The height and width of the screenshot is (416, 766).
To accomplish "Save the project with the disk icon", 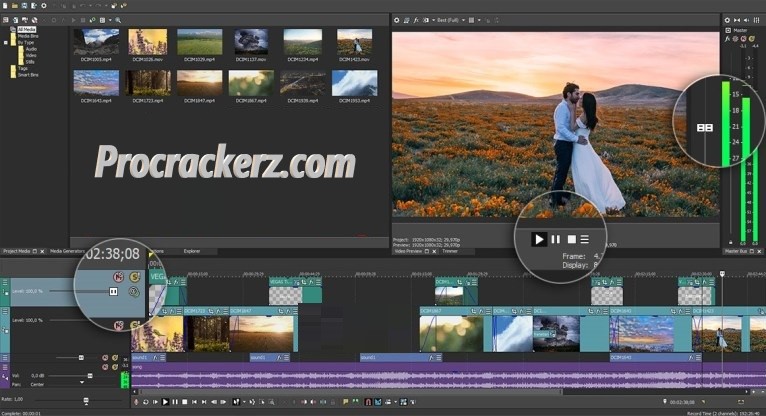I will [x=24, y=5].
